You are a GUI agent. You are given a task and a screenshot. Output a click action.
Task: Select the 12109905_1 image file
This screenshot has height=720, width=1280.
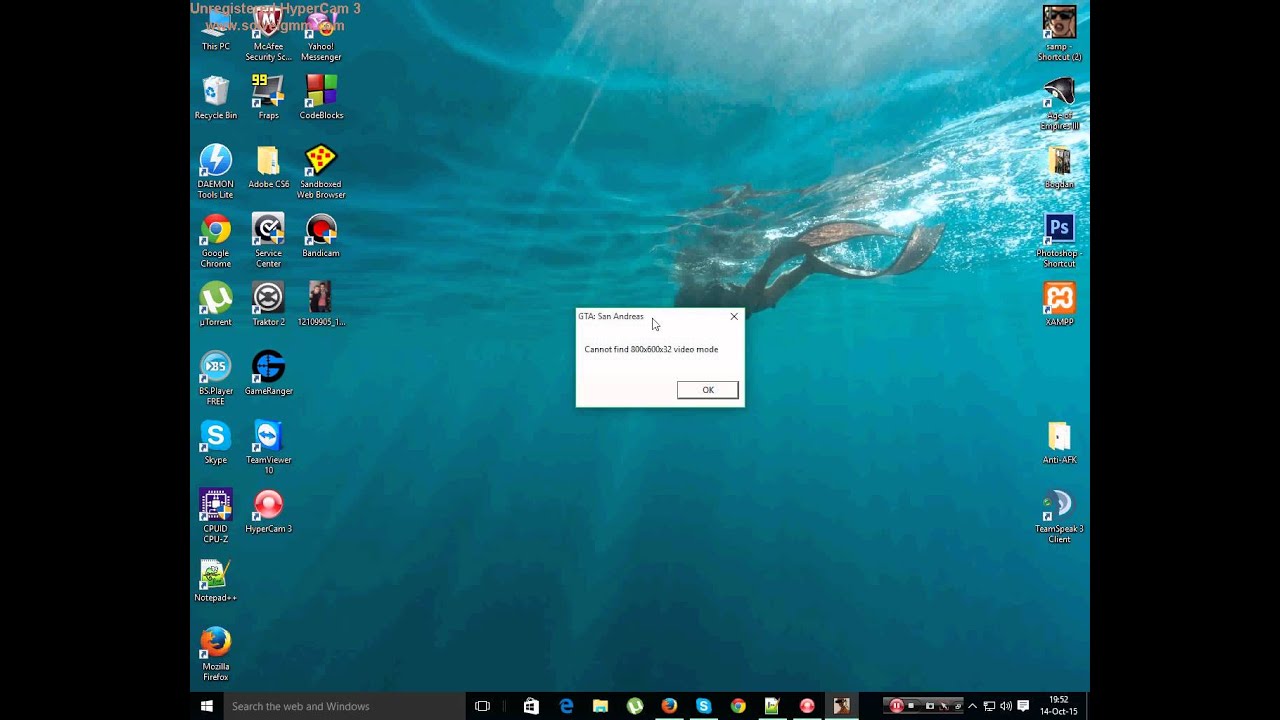pyautogui.click(x=321, y=305)
